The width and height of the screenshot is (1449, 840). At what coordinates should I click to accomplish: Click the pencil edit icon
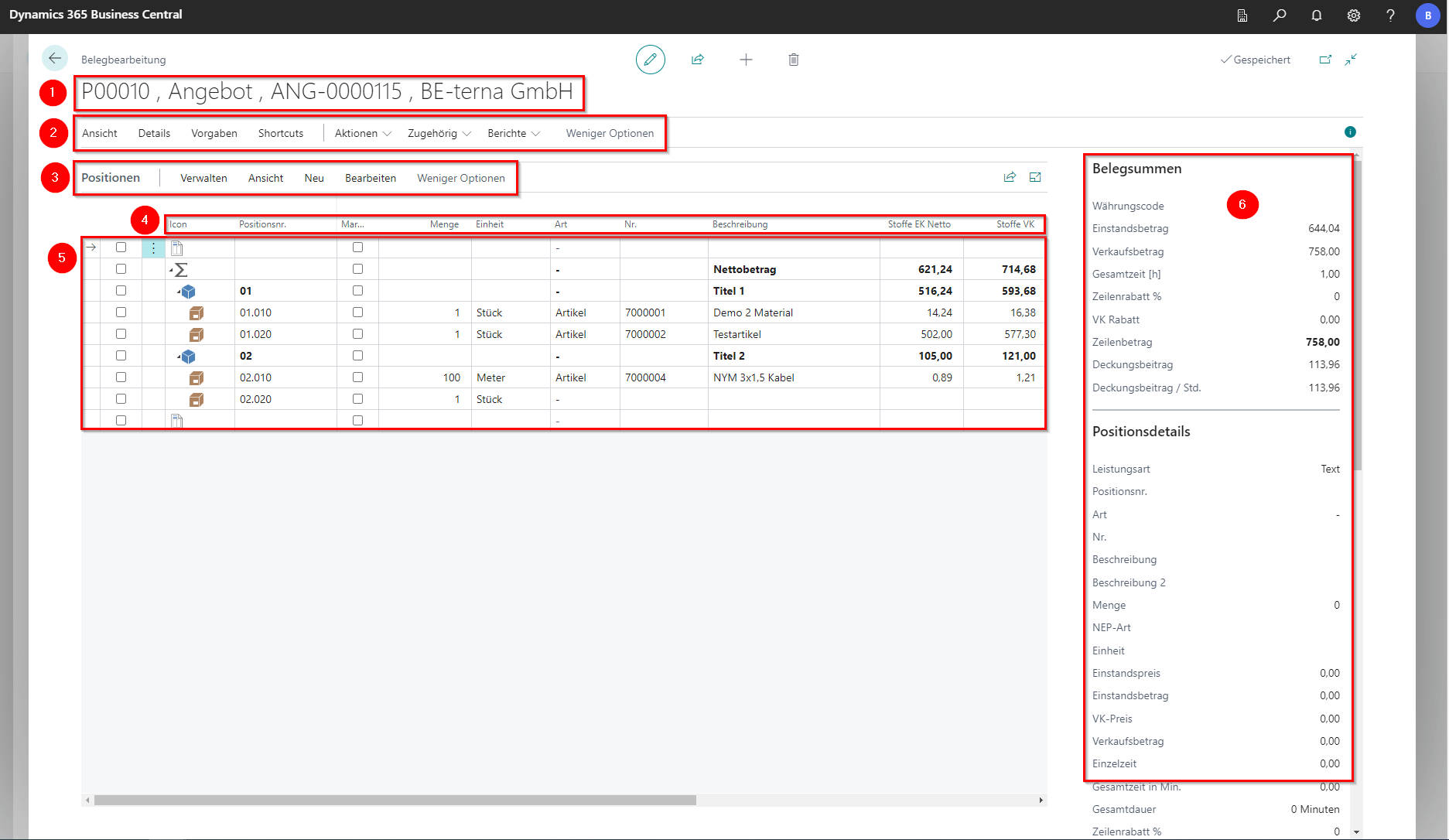click(650, 60)
